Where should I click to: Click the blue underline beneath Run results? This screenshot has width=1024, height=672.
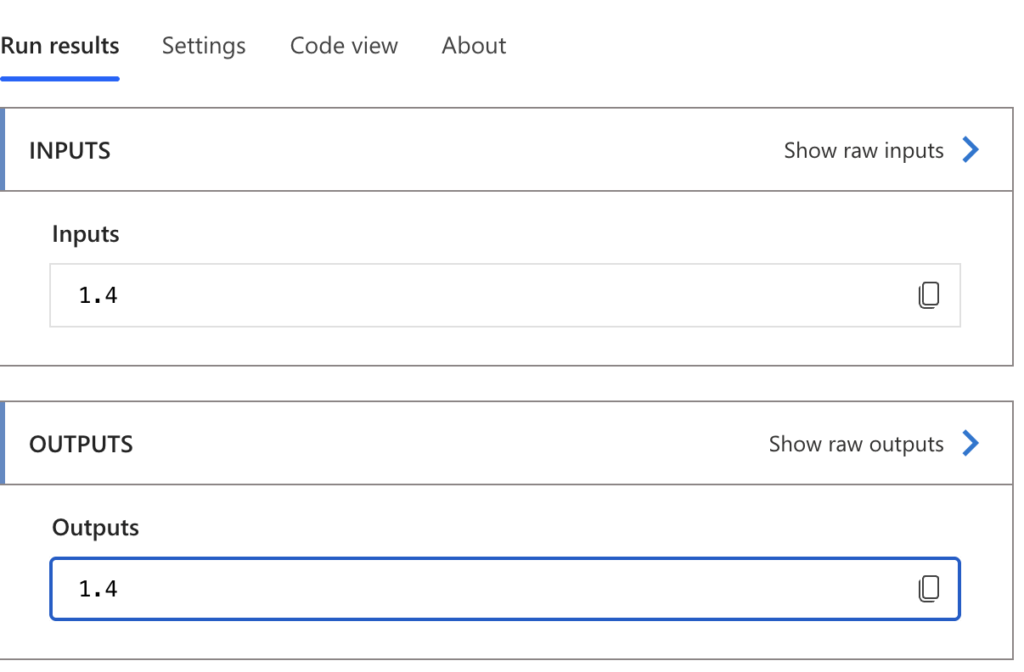[x=60, y=77]
